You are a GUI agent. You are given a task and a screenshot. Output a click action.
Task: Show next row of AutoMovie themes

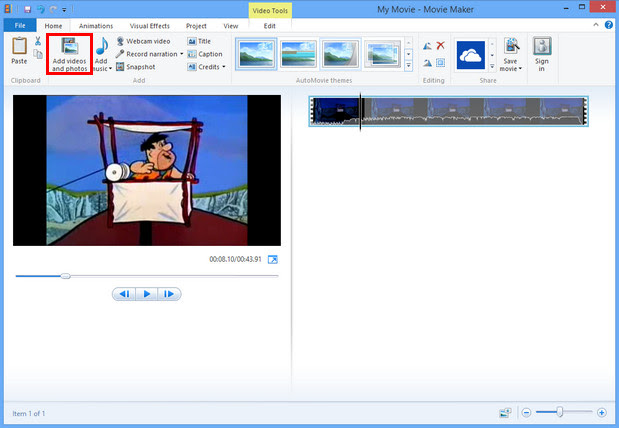point(409,54)
